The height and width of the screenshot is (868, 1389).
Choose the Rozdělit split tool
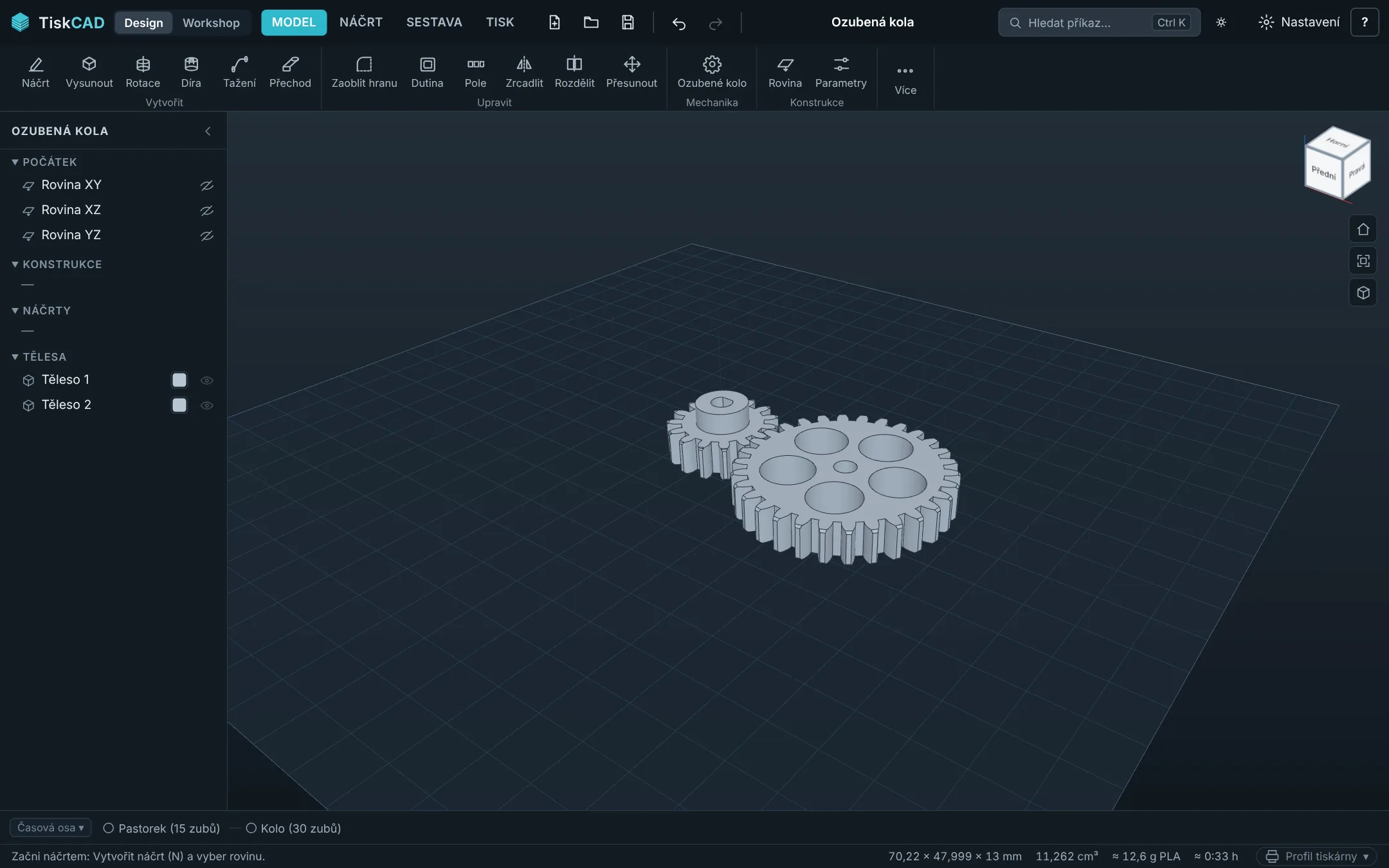coord(574,72)
